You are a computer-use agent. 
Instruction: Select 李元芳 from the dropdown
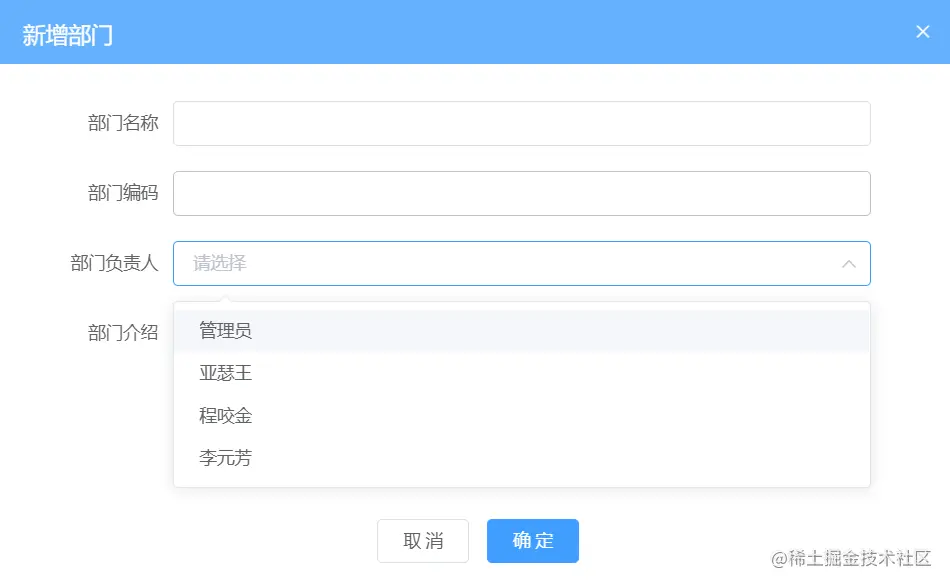click(522, 458)
